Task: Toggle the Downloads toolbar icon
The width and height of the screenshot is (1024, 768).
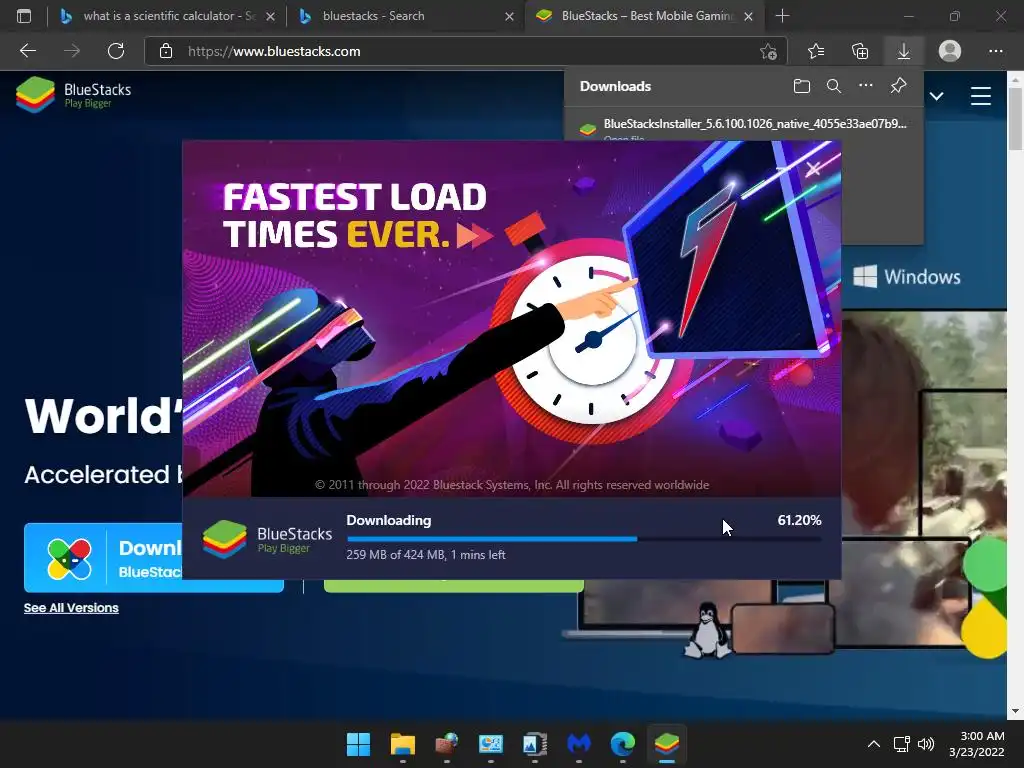Action: pyautogui.click(x=904, y=51)
